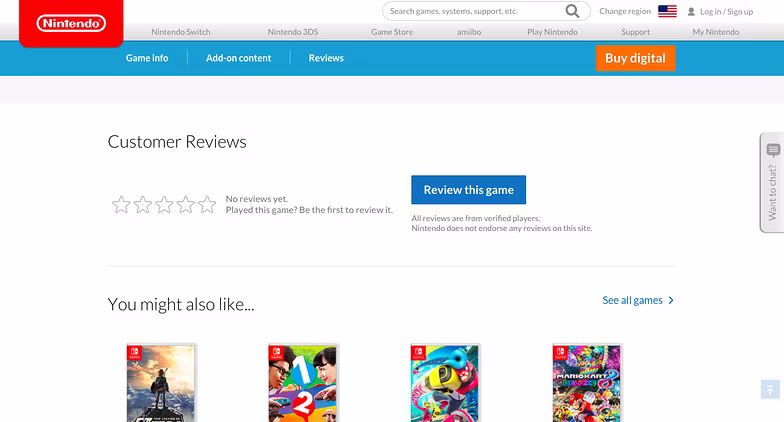
Task: Select the US flag region icon
Action: 668,11
